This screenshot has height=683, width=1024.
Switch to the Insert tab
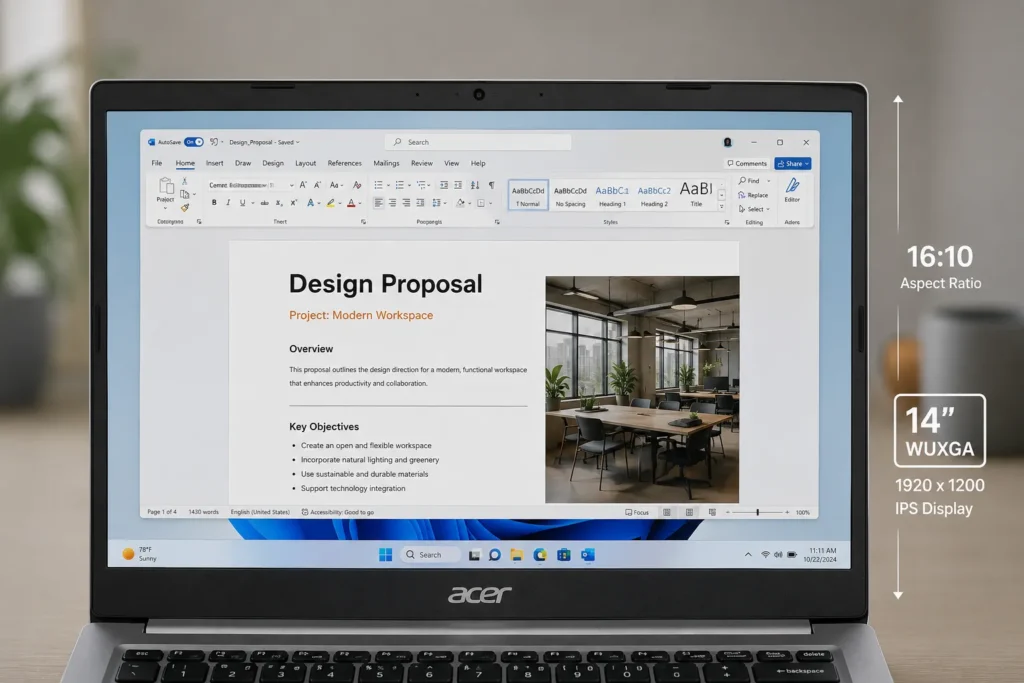(214, 163)
